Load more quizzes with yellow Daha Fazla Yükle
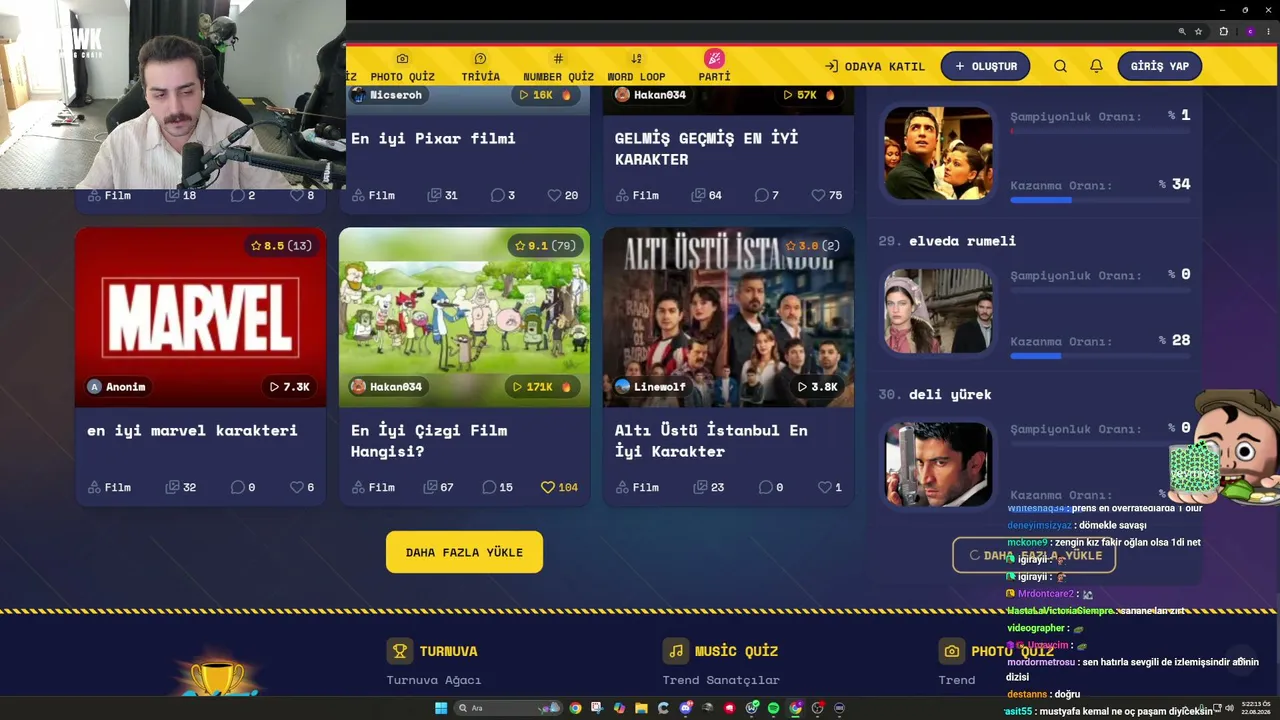 click(464, 552)
